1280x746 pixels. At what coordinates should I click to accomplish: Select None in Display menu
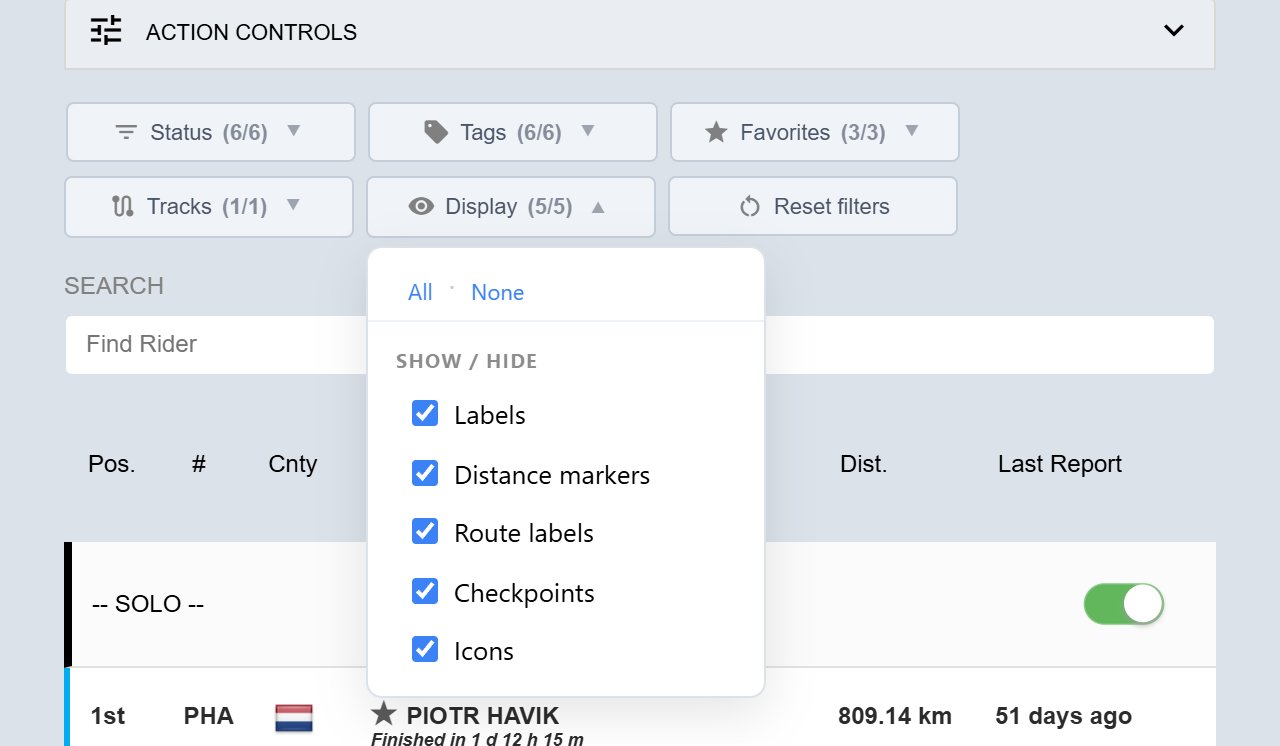tap(498, 292)
